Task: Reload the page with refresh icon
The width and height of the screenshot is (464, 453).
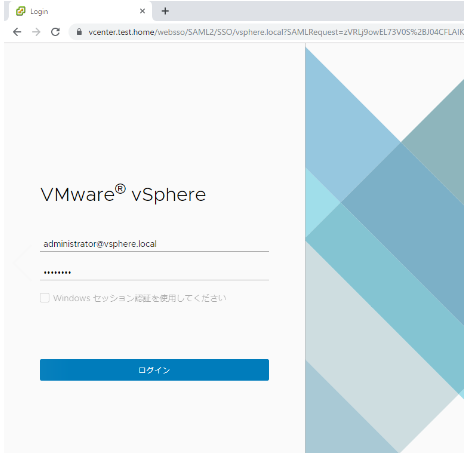Action: [55, 32]
